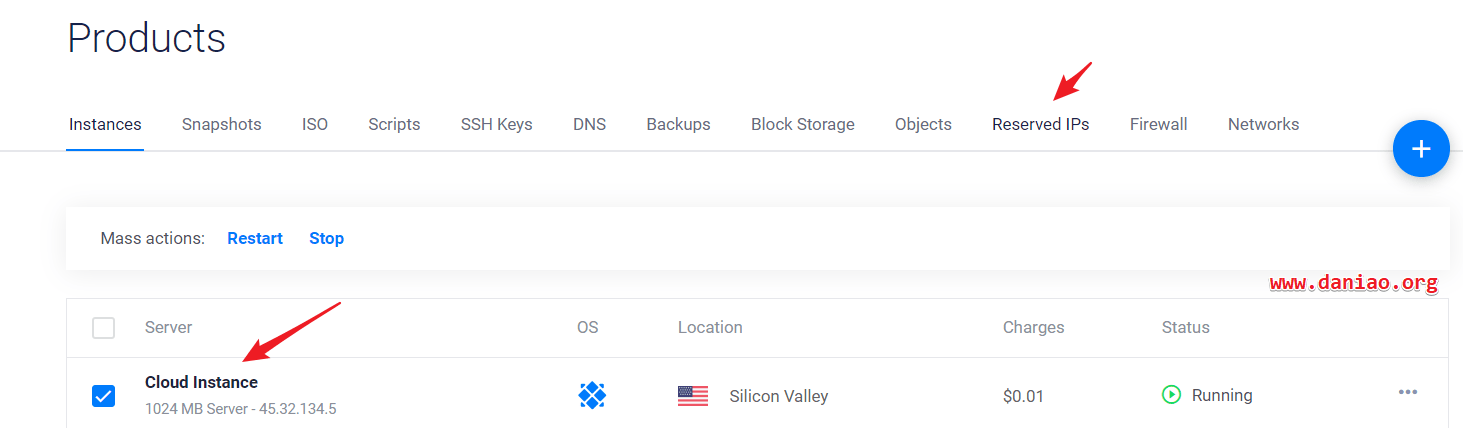Screen dimensions: 1463x428
Task: Go to the Firewall tab
Action: point(1158,124)
